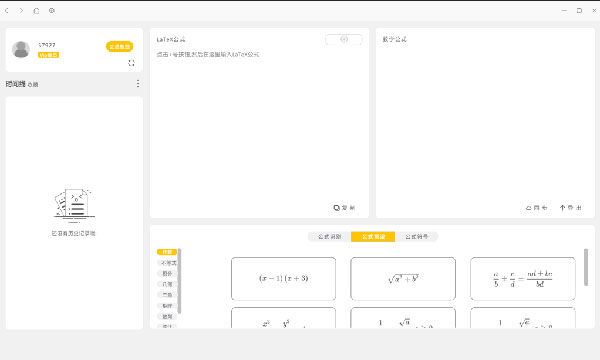Go back with the left arrow icon

pos(7,11)
